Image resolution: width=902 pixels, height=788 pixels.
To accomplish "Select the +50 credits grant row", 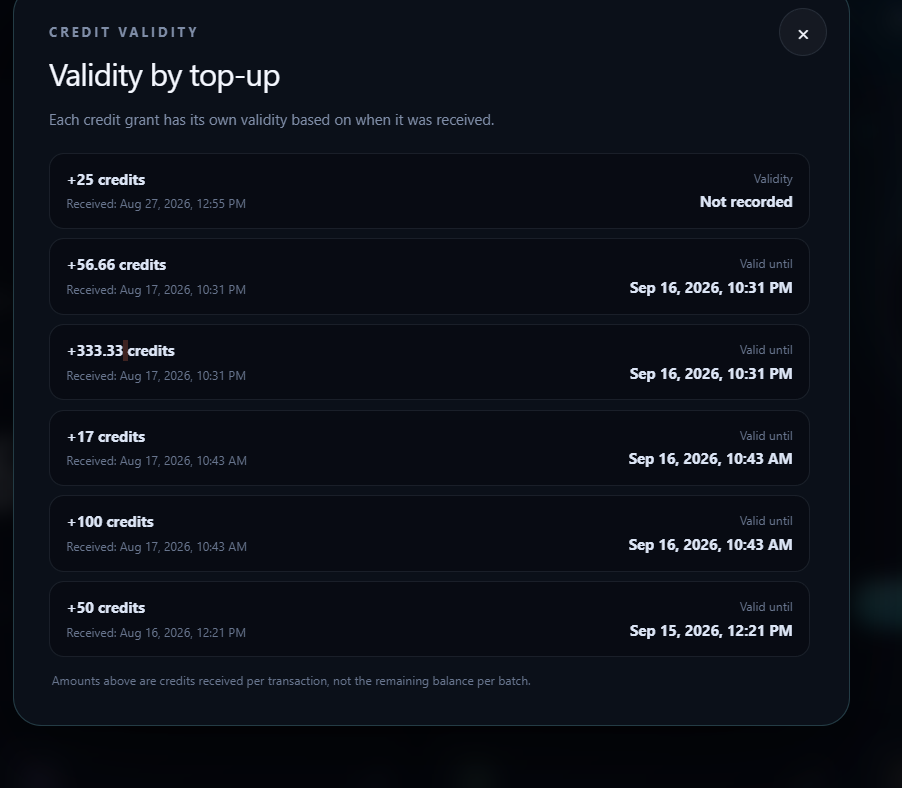I will [429, 619].
